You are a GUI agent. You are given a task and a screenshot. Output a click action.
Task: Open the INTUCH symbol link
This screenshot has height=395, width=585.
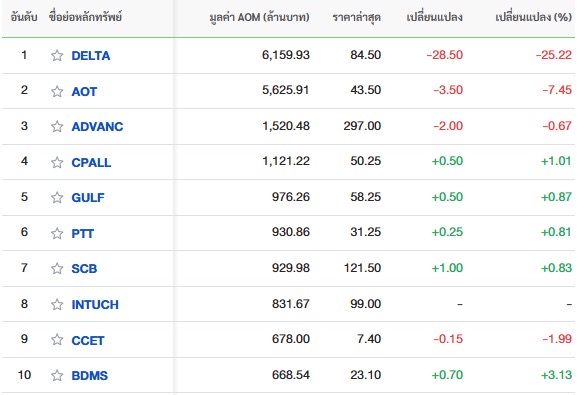click(x=95, y=304)
